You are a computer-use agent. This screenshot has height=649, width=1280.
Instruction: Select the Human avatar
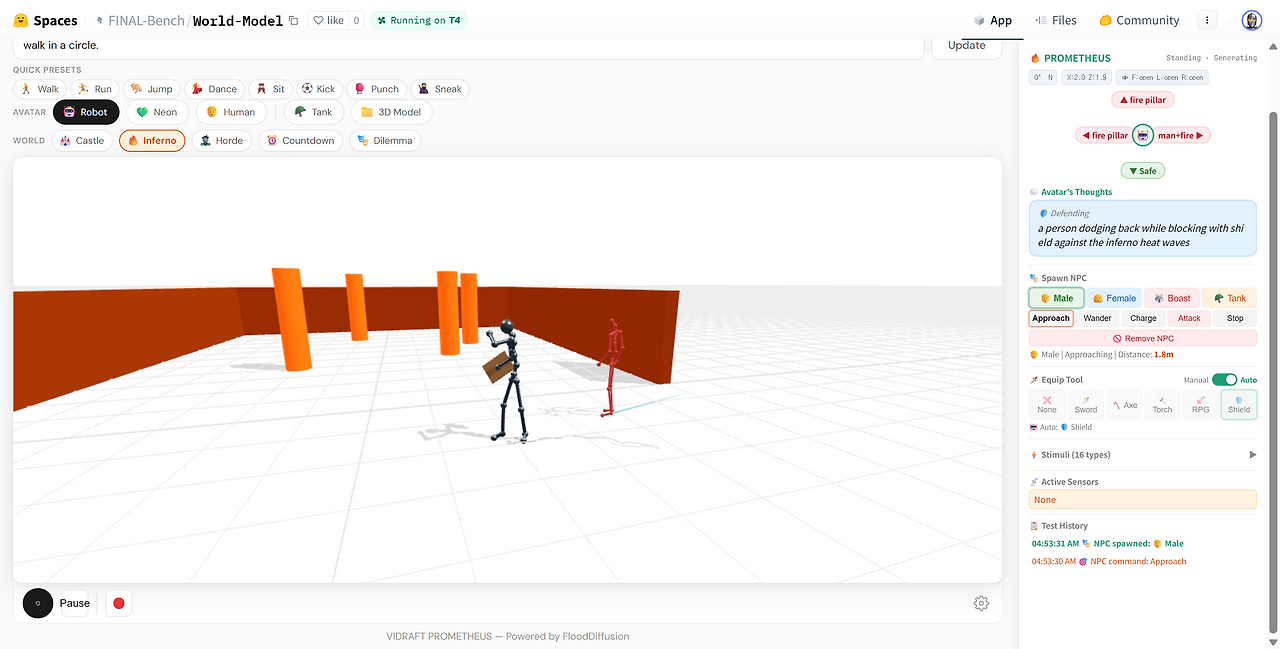click(230, 112)
